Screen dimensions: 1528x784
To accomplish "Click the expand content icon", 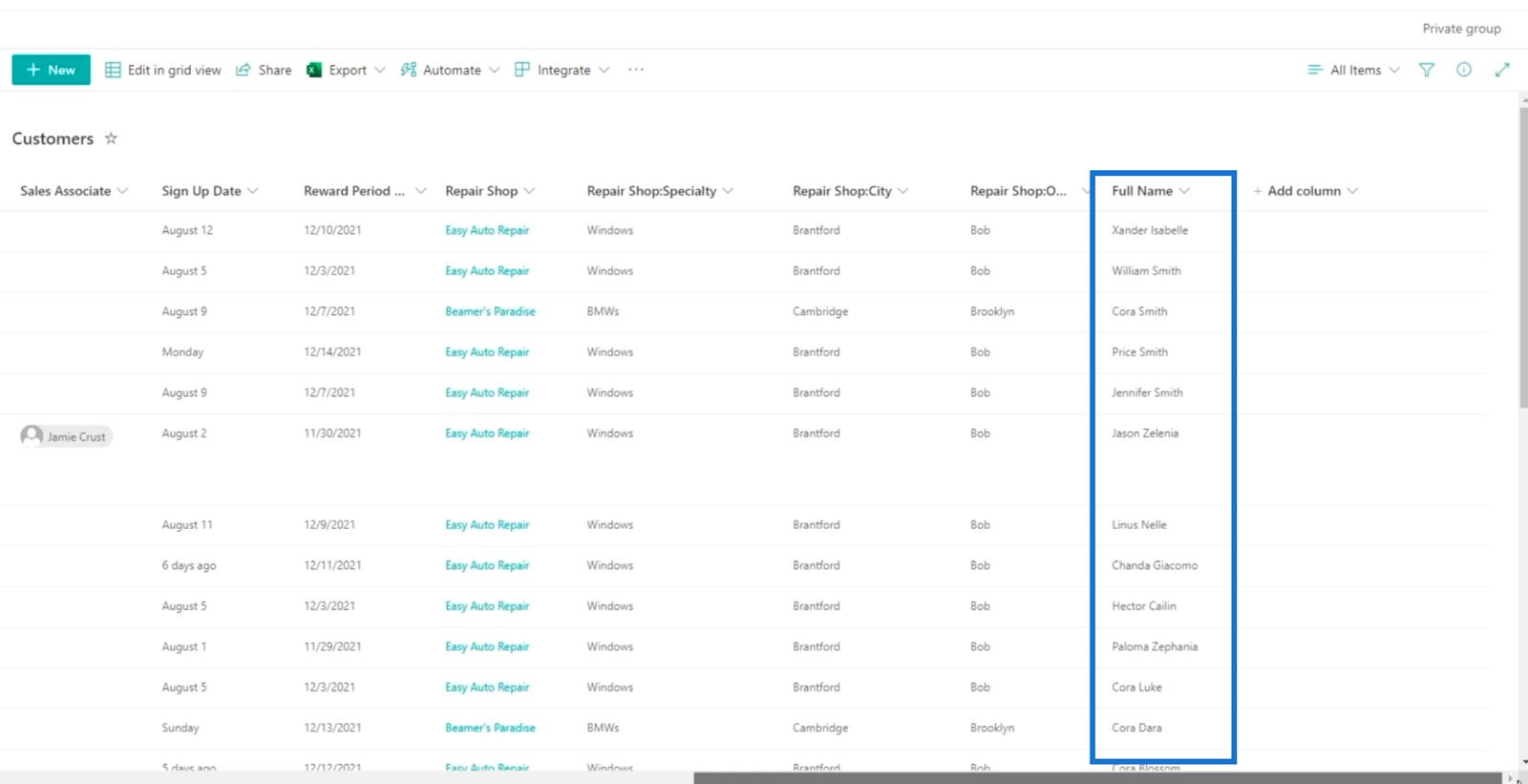I will [x=1502, y=70].
